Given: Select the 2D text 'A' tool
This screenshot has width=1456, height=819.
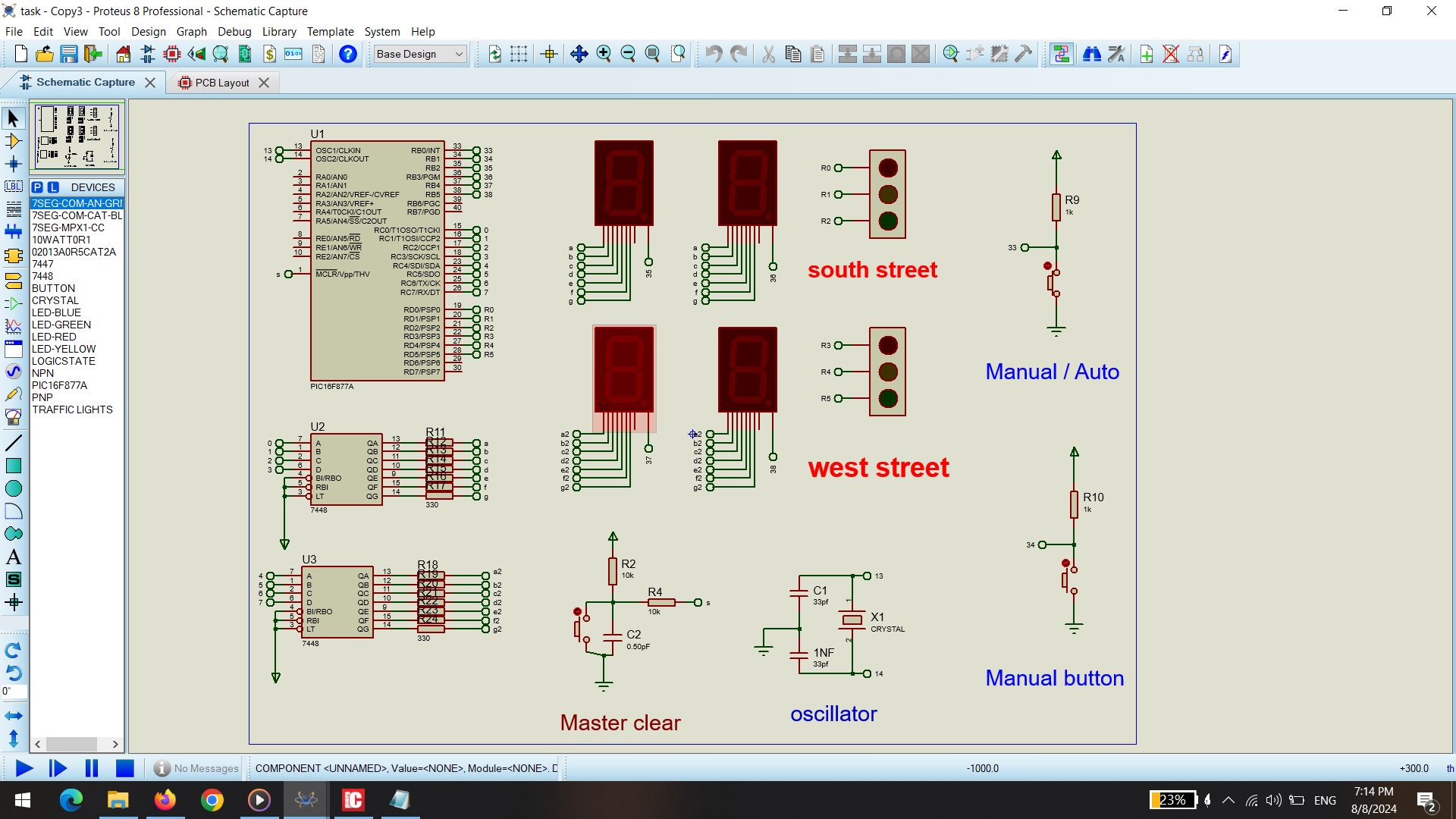Looking at the screenshot, I should (13, 557).
